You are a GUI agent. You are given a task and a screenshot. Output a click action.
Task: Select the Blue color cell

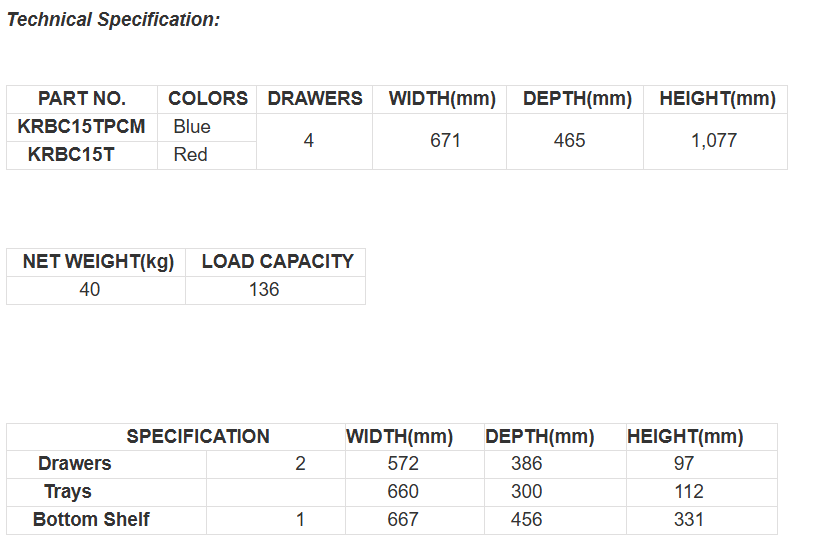click(192, 127)
